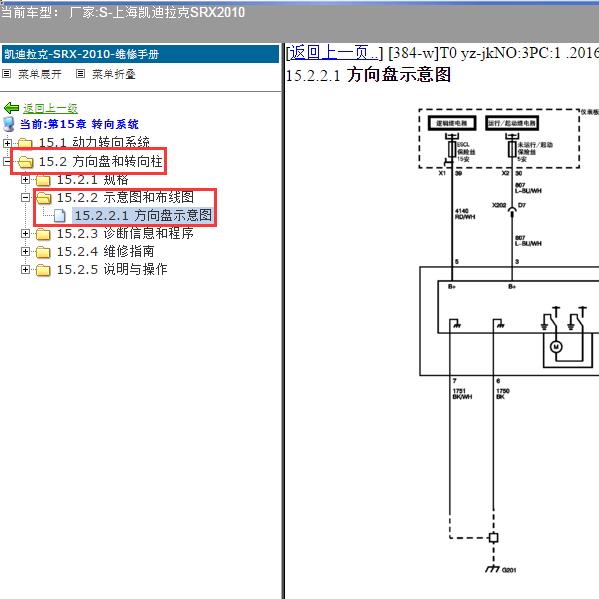Open 15.2.2.1 方向盘示意图 document
The width and height of the screenshot is (599, 599).
[x=143, y=215]
